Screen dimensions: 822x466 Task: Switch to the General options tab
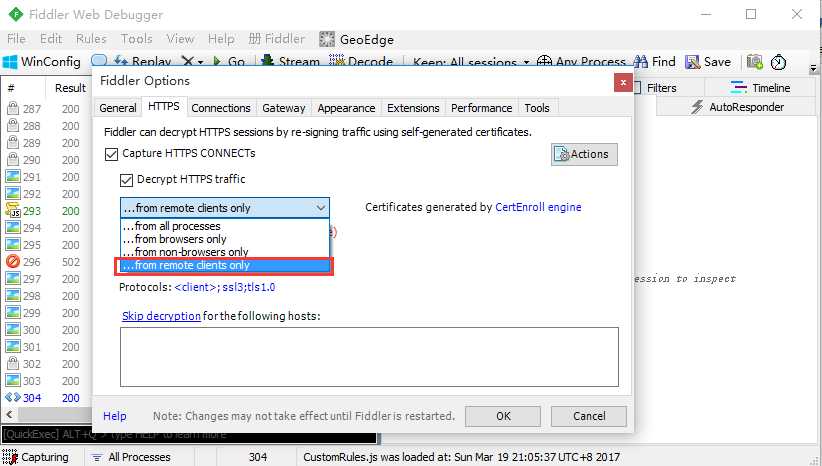click(x=117, y=108)
